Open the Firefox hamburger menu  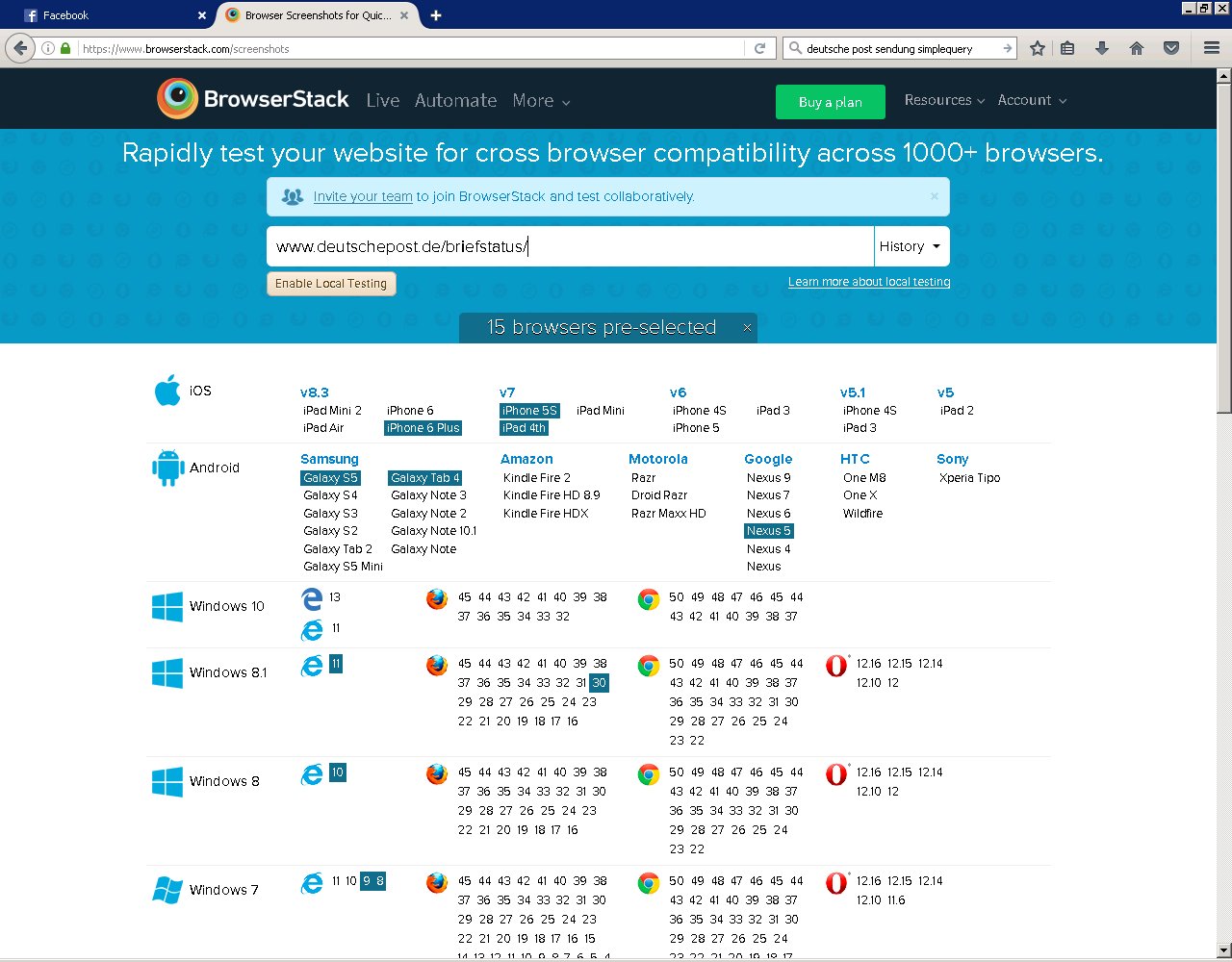[x=1211, y=48]
